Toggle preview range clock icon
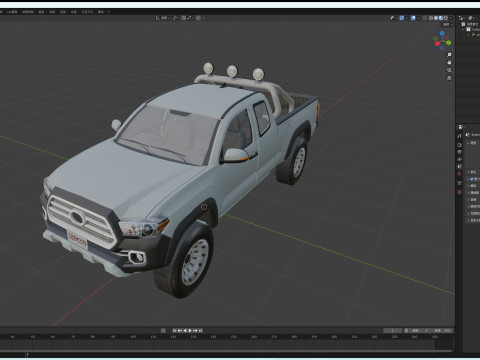 pos(406,330)
